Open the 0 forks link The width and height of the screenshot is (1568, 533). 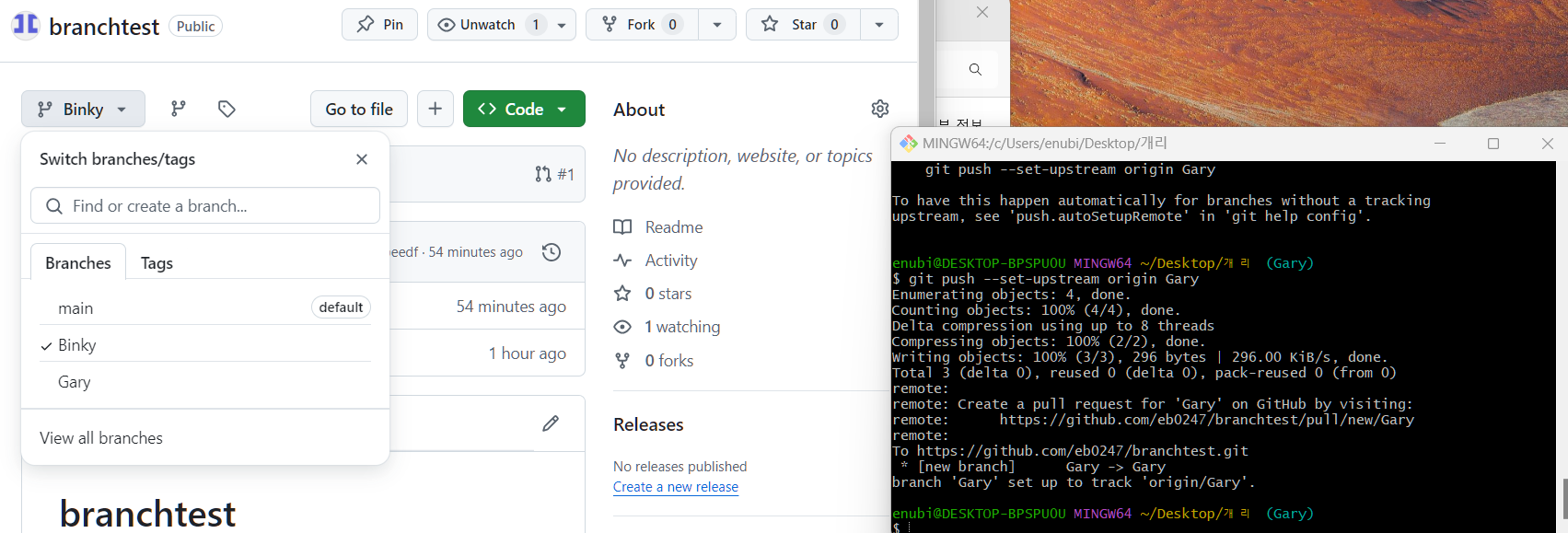point(654,361)
